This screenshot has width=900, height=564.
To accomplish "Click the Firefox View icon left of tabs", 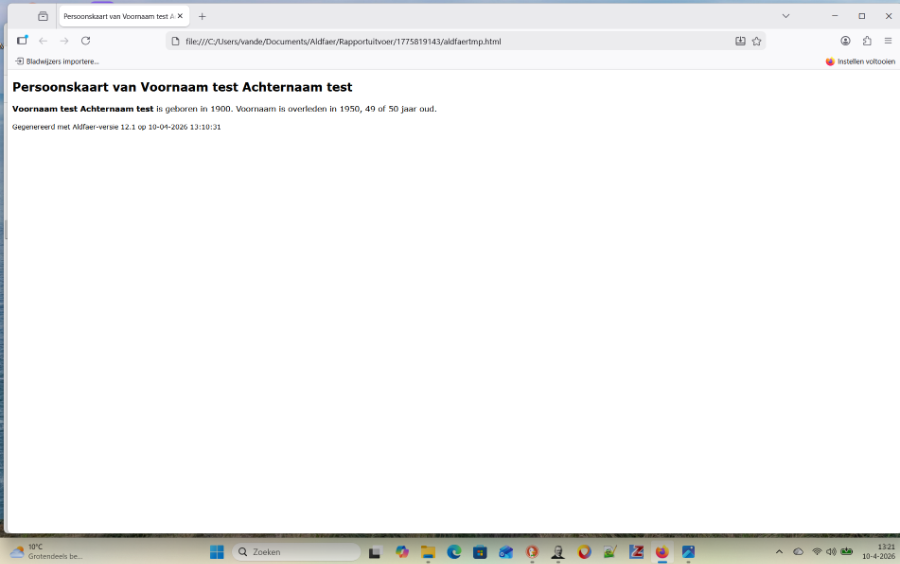I will point(43,16).
